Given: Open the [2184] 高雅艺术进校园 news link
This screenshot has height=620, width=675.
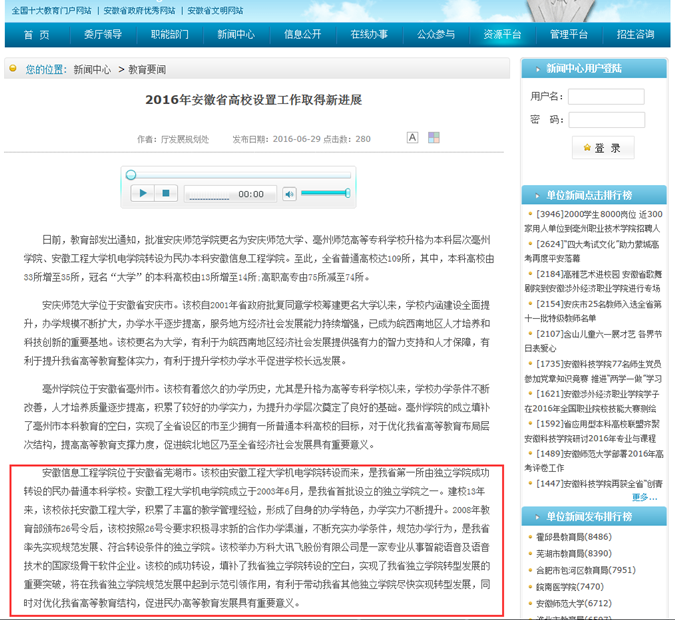Looking at the screenshot, I should click(594, 281).
